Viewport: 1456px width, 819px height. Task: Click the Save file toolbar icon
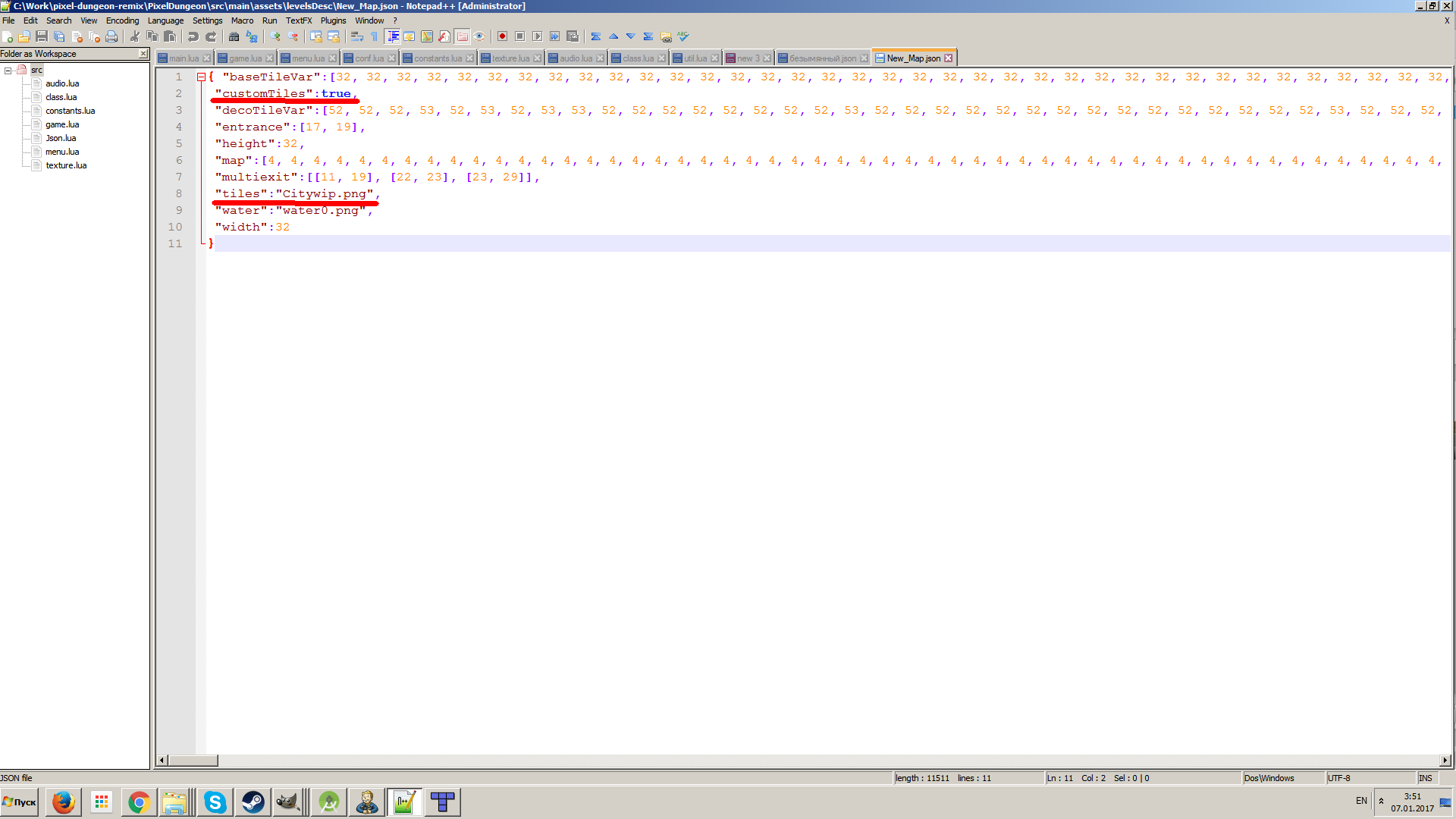(42, 36)
